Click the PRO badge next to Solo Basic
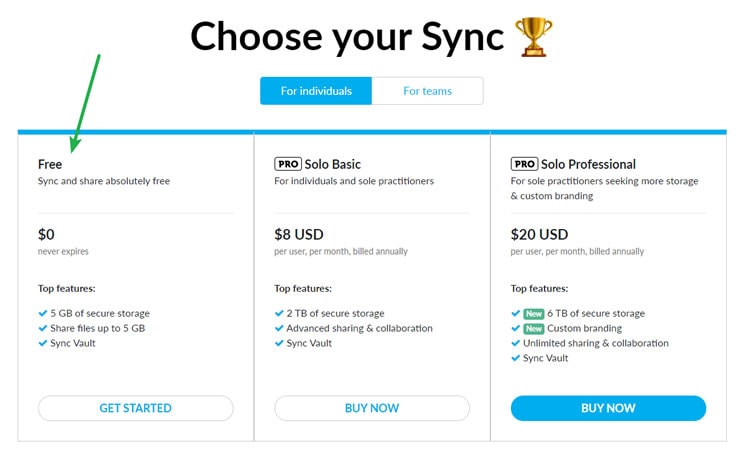Screen dimensions: 750x450 click(x=288, y=164)
